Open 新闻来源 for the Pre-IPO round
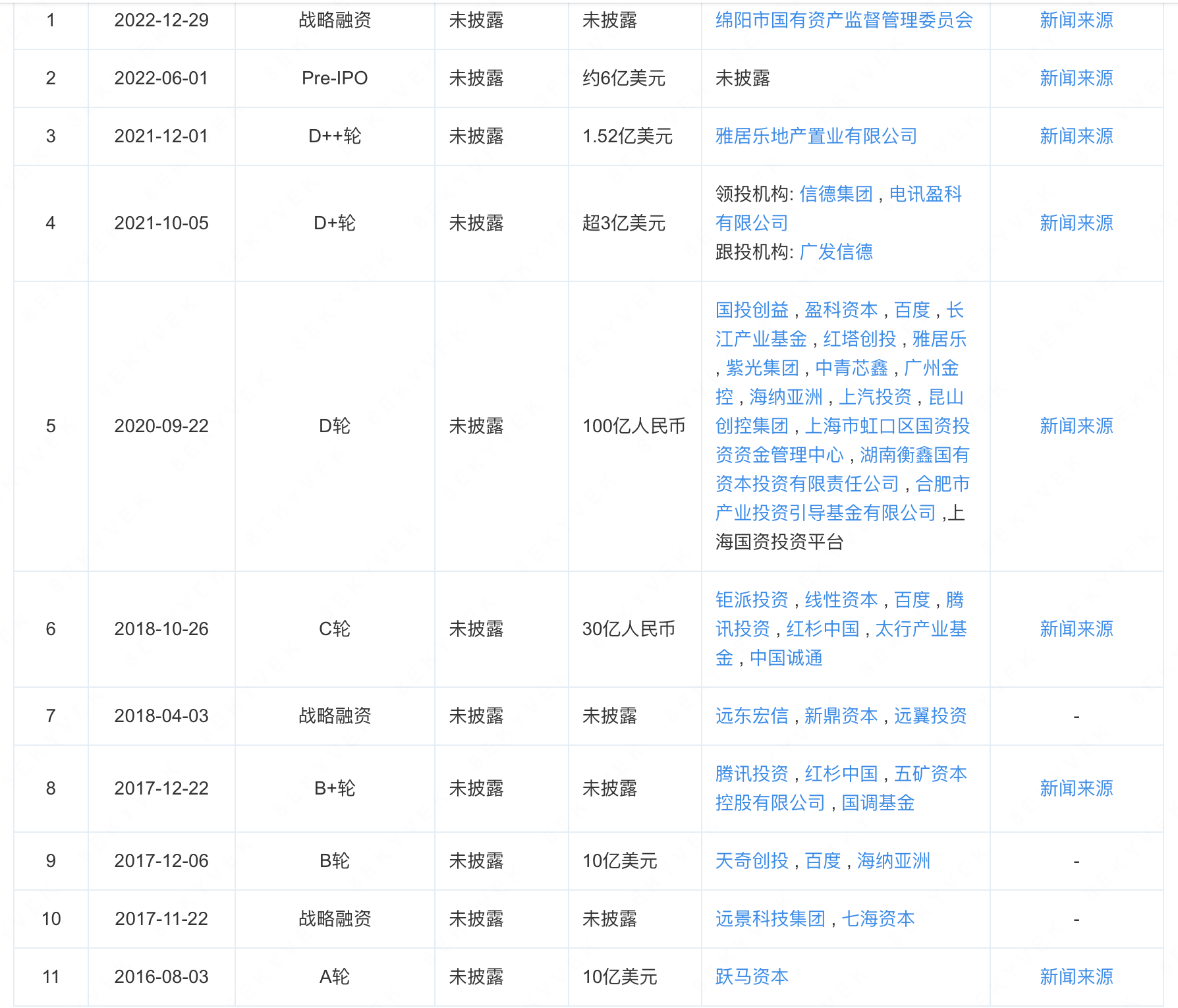Image resolution: width=1178 pixels, height=1008 pixels. tap(1076, 78)
